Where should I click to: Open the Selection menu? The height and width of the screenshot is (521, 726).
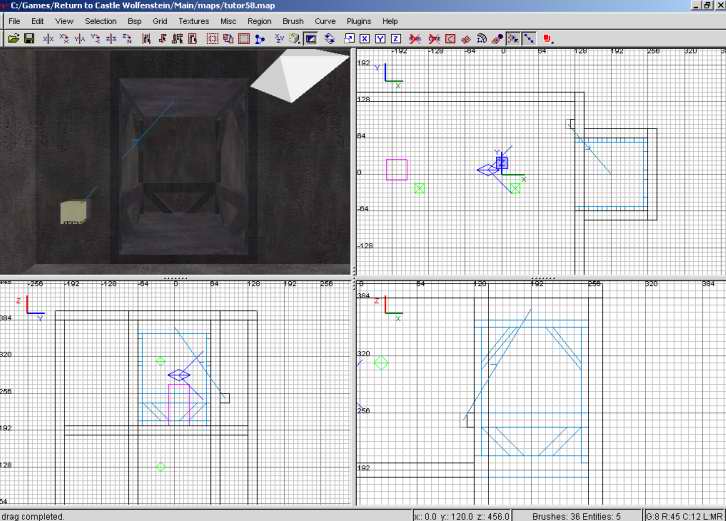point(100,21)
